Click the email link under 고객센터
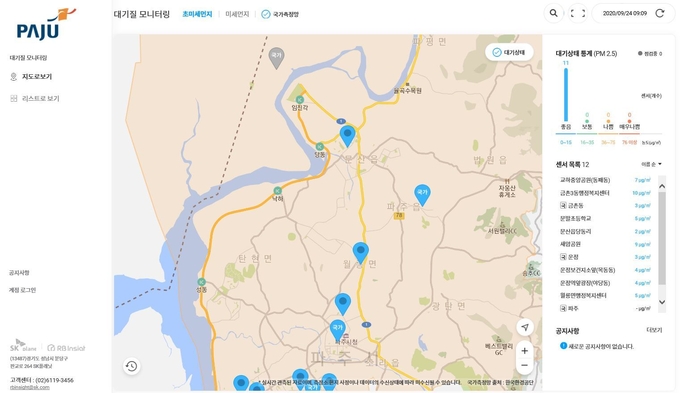This screenshot has width=680, height=393. [x=29, y=387]
